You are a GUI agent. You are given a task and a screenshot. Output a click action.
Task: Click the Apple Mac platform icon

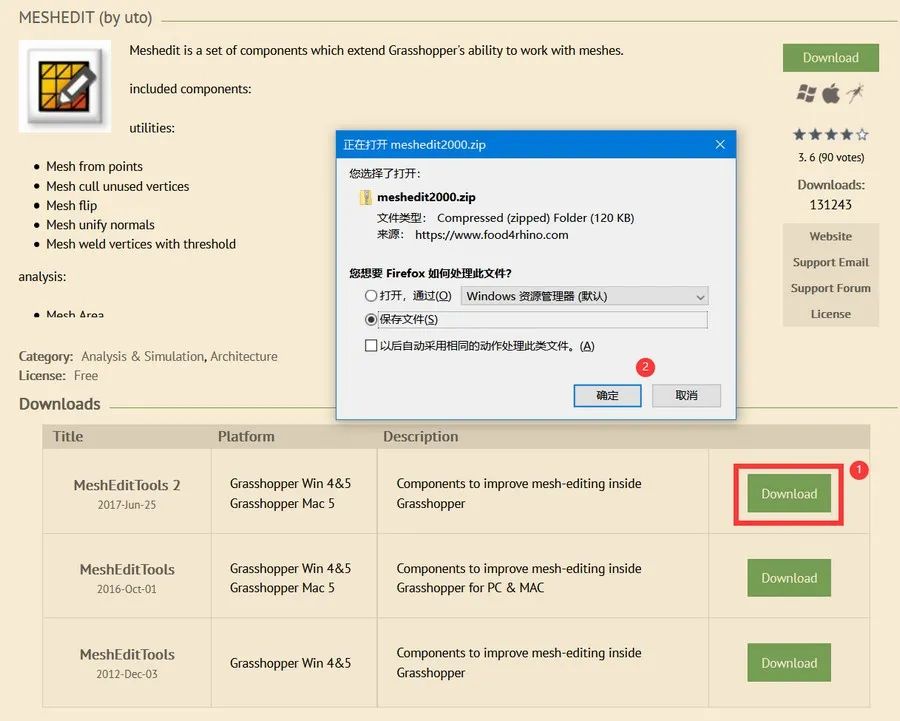coord(831,93)
